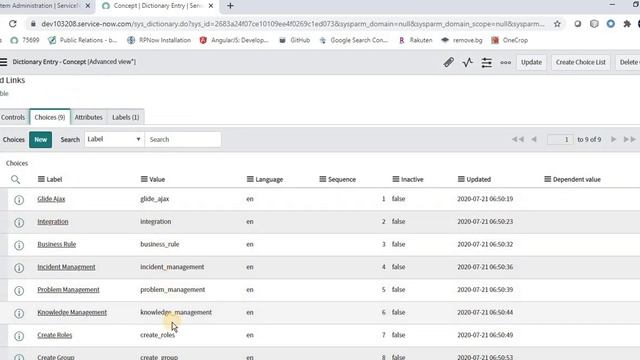Open the remove.bg bookmark

(x=462, y=40)
